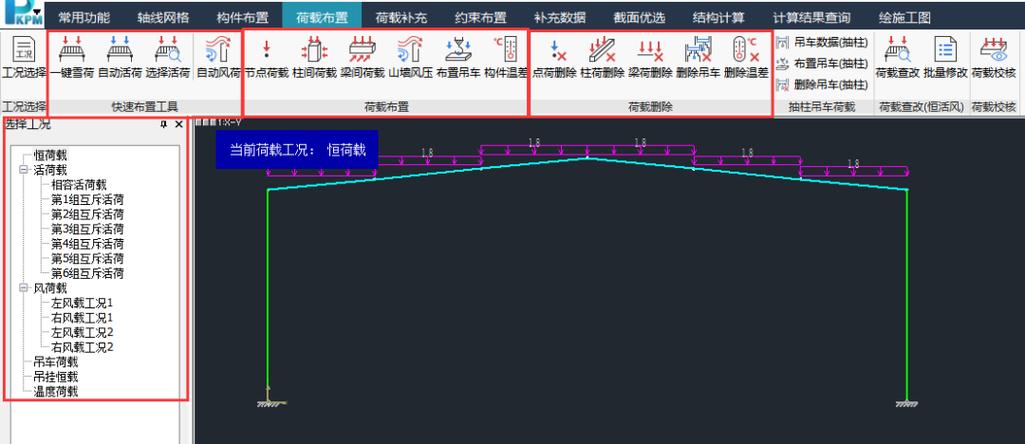Screen dimensions: 1025x444
Task: Select 左风载工况1 tree item
Action: pos(82,303)
